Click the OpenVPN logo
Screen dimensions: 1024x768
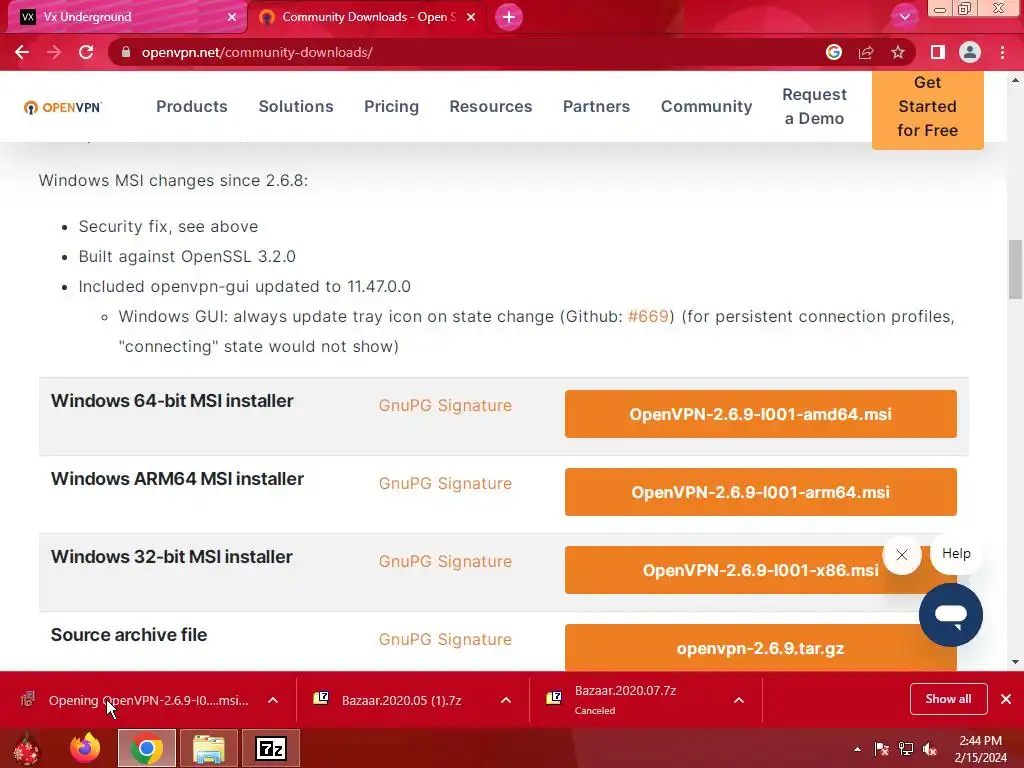point(63,107)
